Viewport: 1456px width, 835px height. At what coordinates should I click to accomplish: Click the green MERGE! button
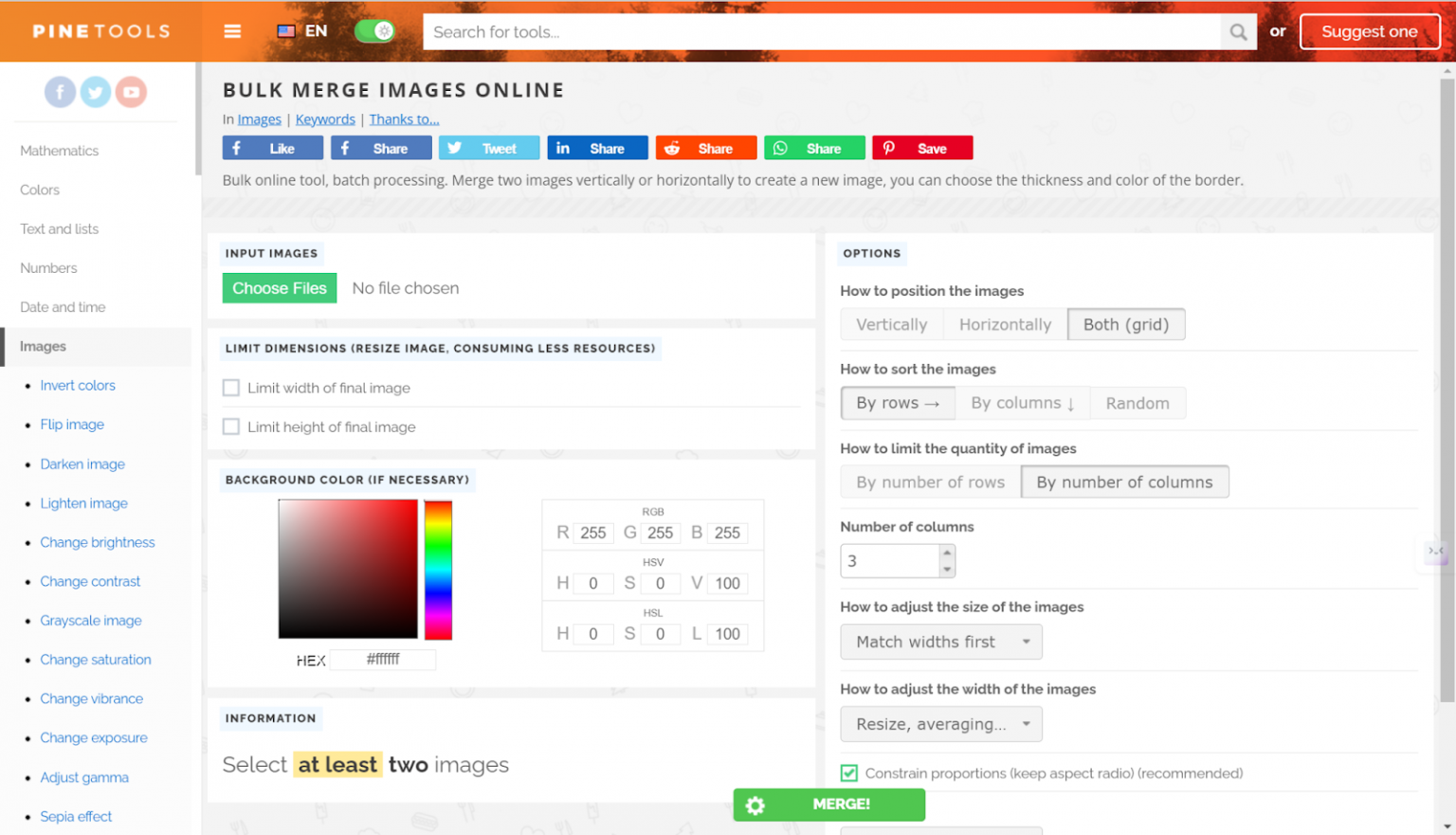(828, 805)
